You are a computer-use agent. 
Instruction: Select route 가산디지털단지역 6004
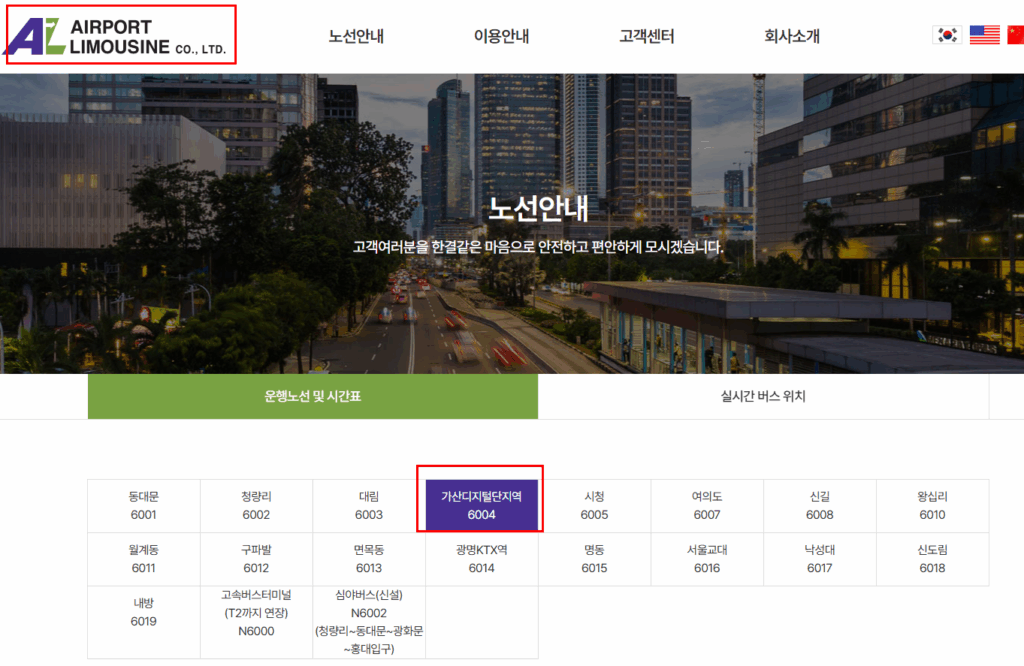point(482,506)
